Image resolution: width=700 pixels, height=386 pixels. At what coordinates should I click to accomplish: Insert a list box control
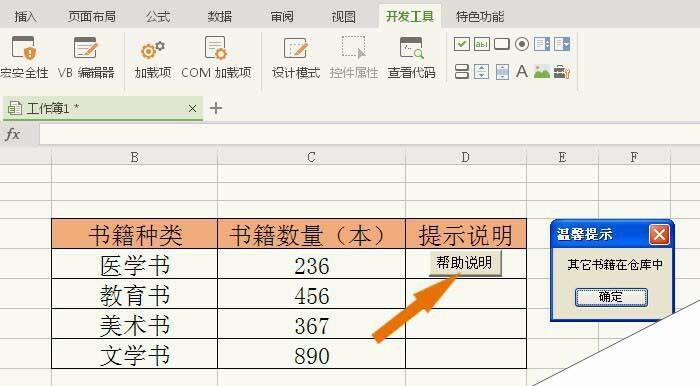pyautogui.click(x=542, y=44)
